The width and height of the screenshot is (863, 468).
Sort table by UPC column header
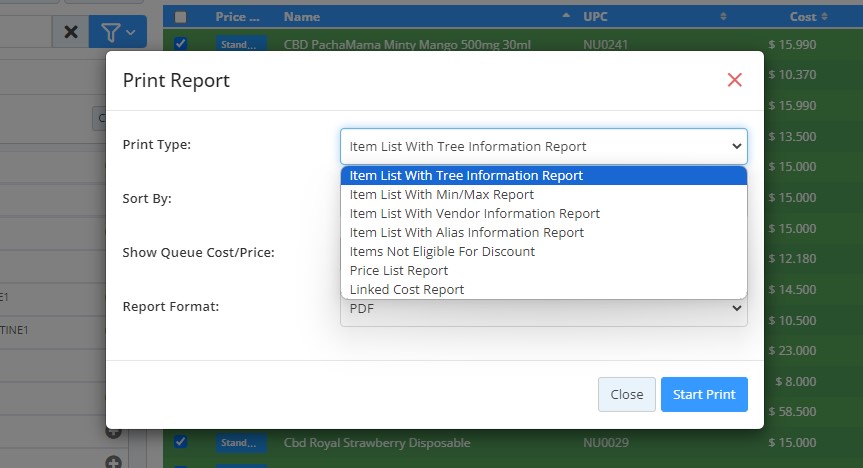(x=595, y=17)
